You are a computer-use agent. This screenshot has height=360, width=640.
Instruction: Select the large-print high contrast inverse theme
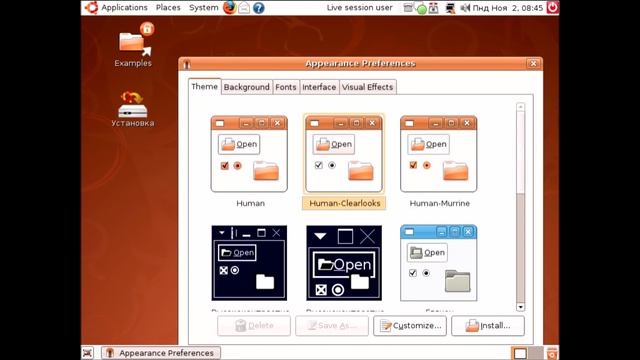(344, 263)
